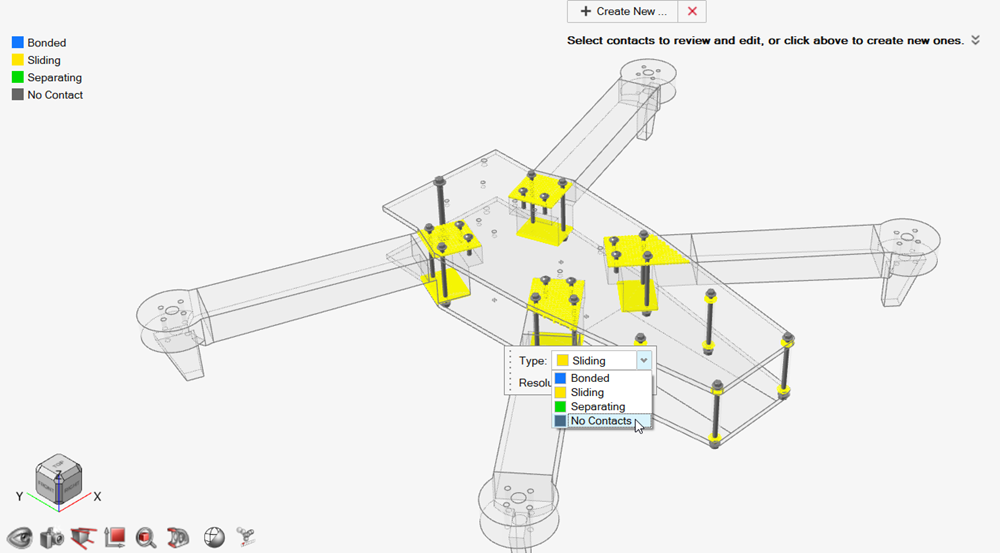Choose Separating from the Type list
Image resolution: width=1000 pixels, height=553 pixels.
(x=602, y=406)
